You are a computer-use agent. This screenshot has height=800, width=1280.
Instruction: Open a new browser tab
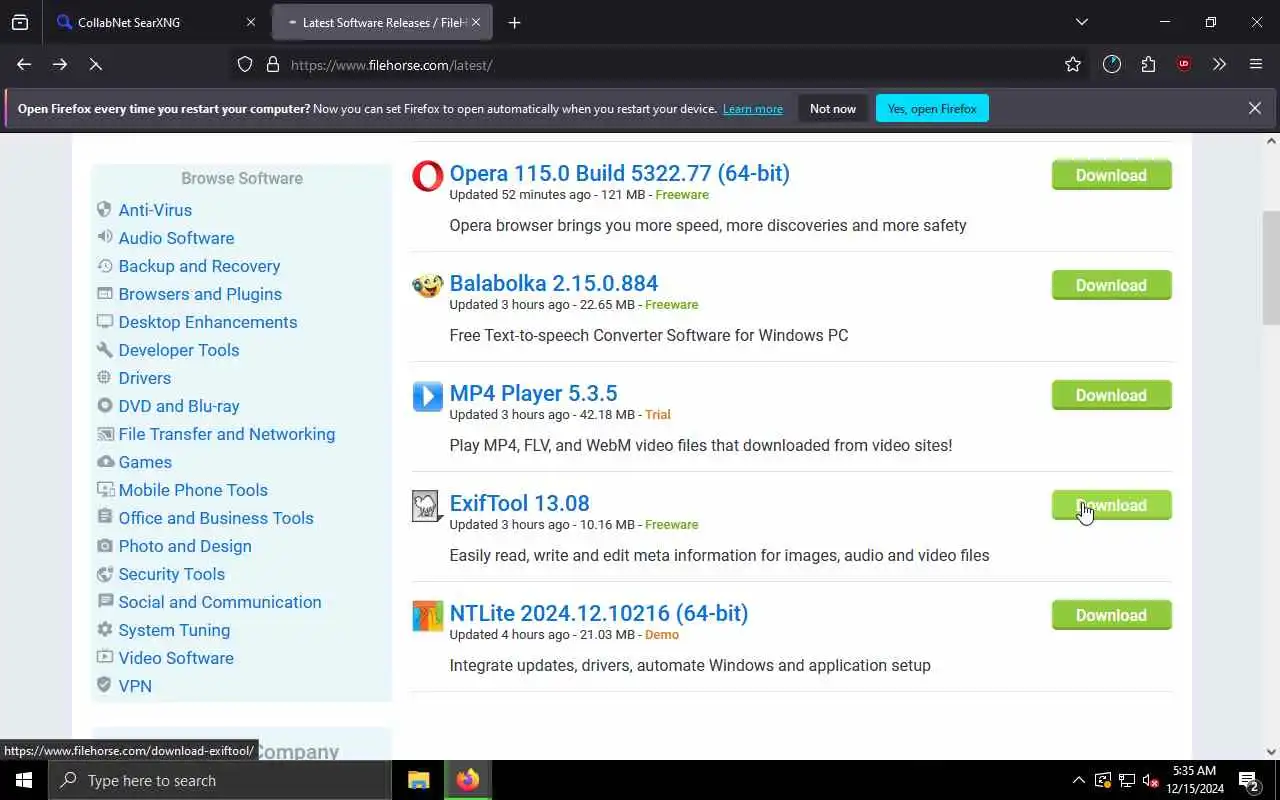[514, 22]
